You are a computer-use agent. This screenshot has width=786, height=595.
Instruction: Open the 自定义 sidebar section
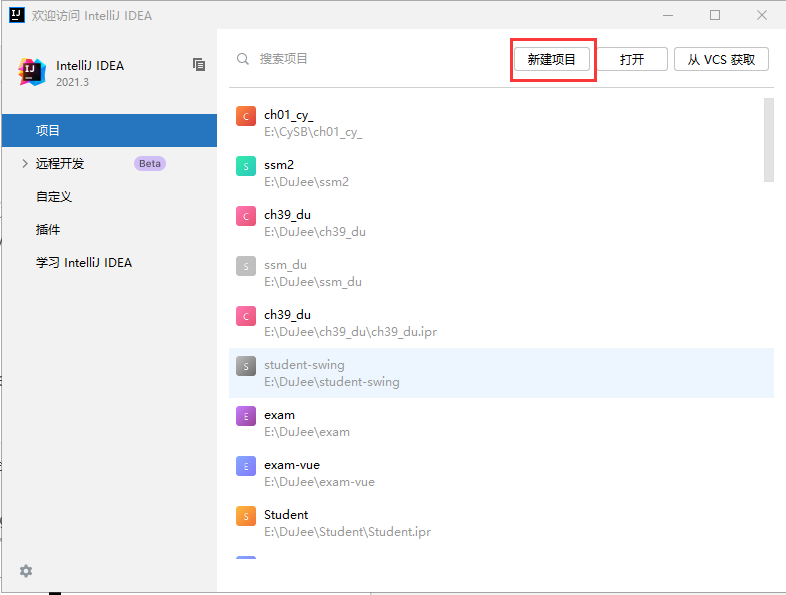coord(54,197)
